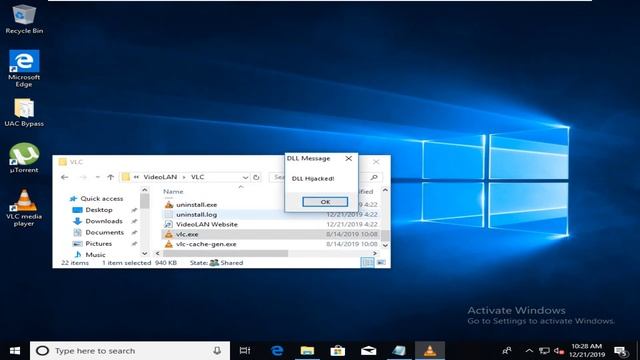
Task: Open Music in the navigation pane
Action: click(96, 255)
